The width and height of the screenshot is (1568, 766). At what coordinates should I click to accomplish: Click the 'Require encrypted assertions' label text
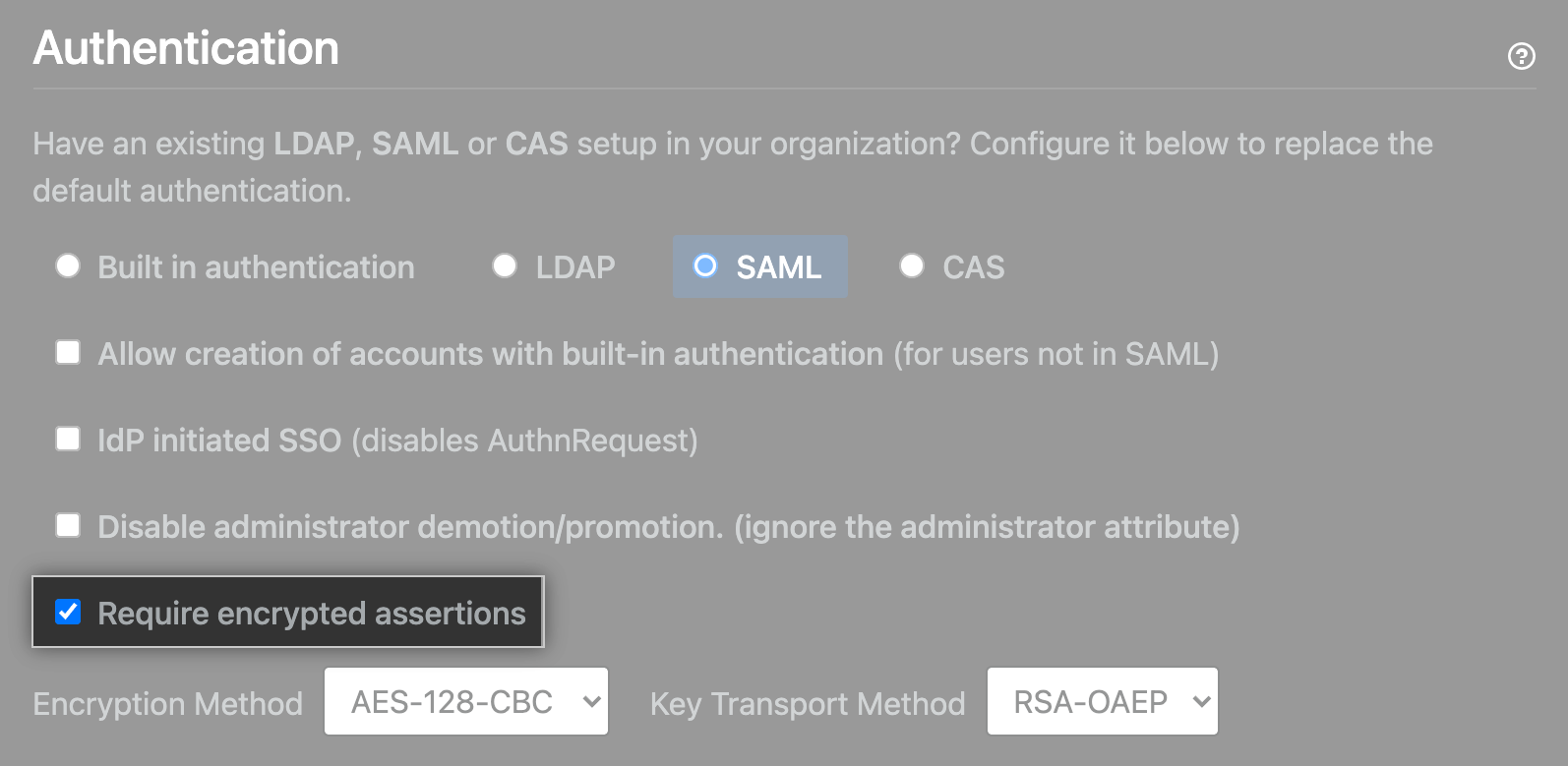coord(312,614)
